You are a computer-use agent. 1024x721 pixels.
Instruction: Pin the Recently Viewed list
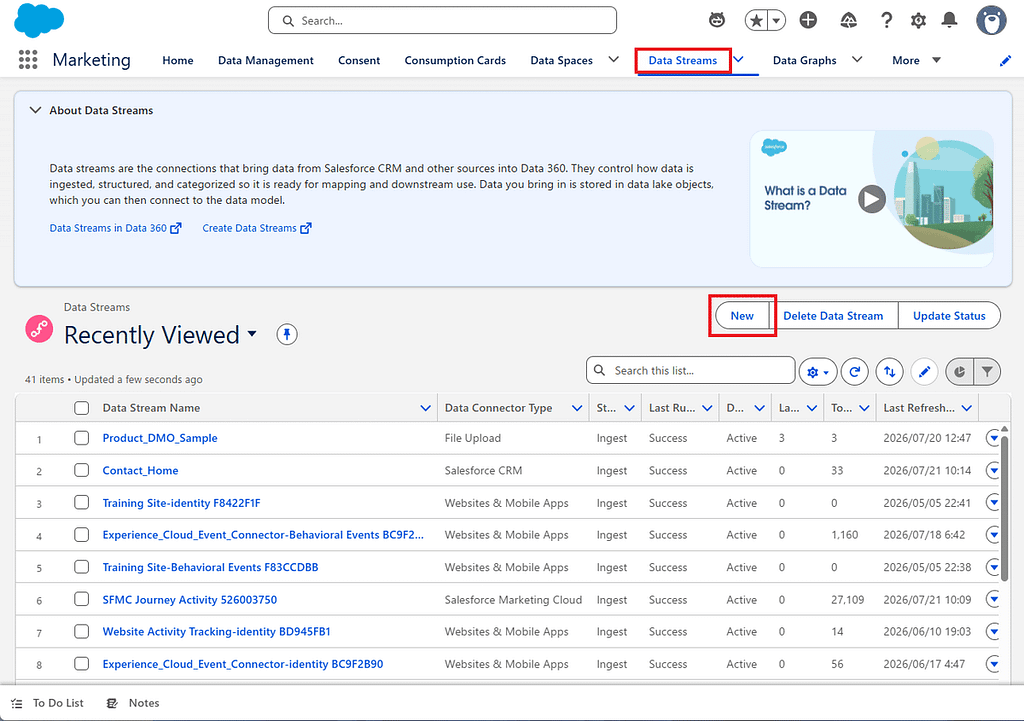click(287, 334)
